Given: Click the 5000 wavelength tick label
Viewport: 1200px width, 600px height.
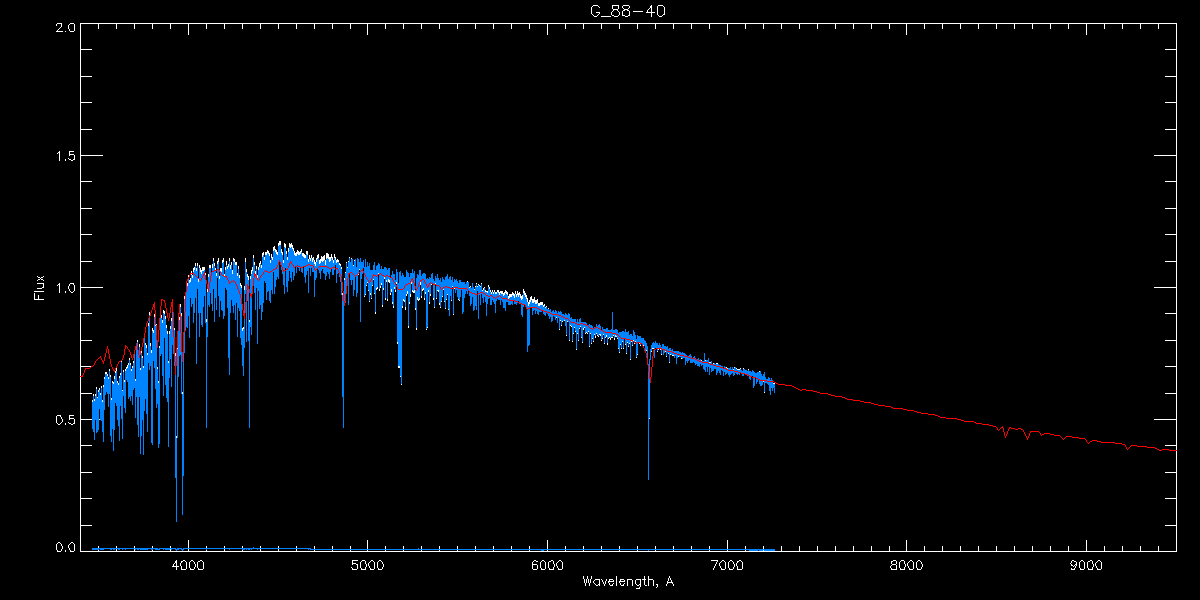Looking at the screenshot, I should 367,564.
